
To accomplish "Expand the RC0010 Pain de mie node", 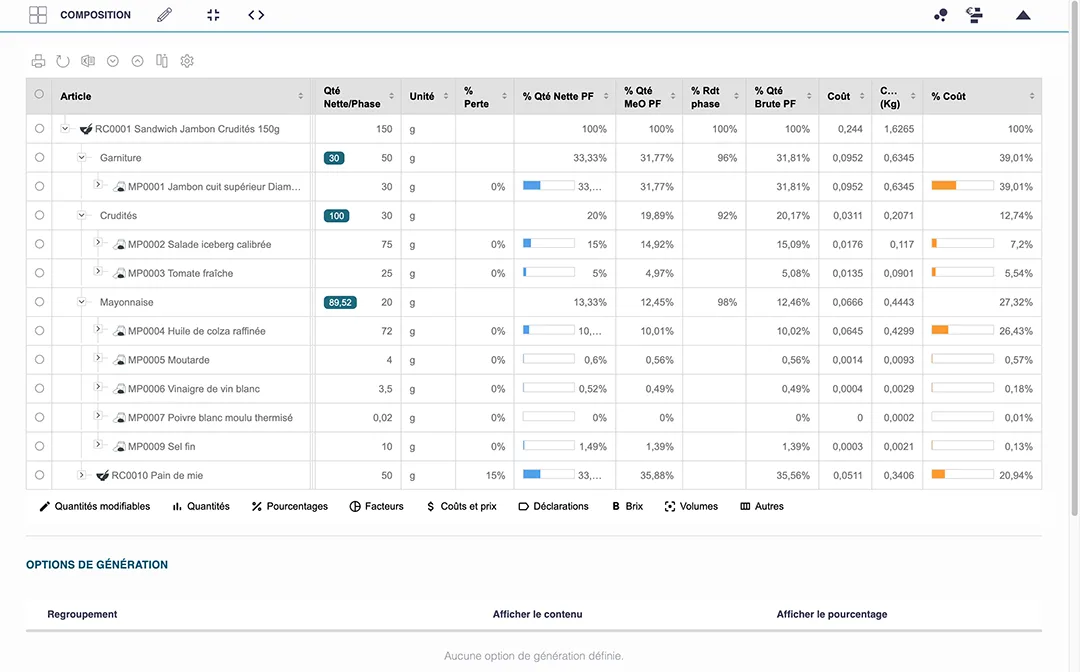I will tap(81, 475).
